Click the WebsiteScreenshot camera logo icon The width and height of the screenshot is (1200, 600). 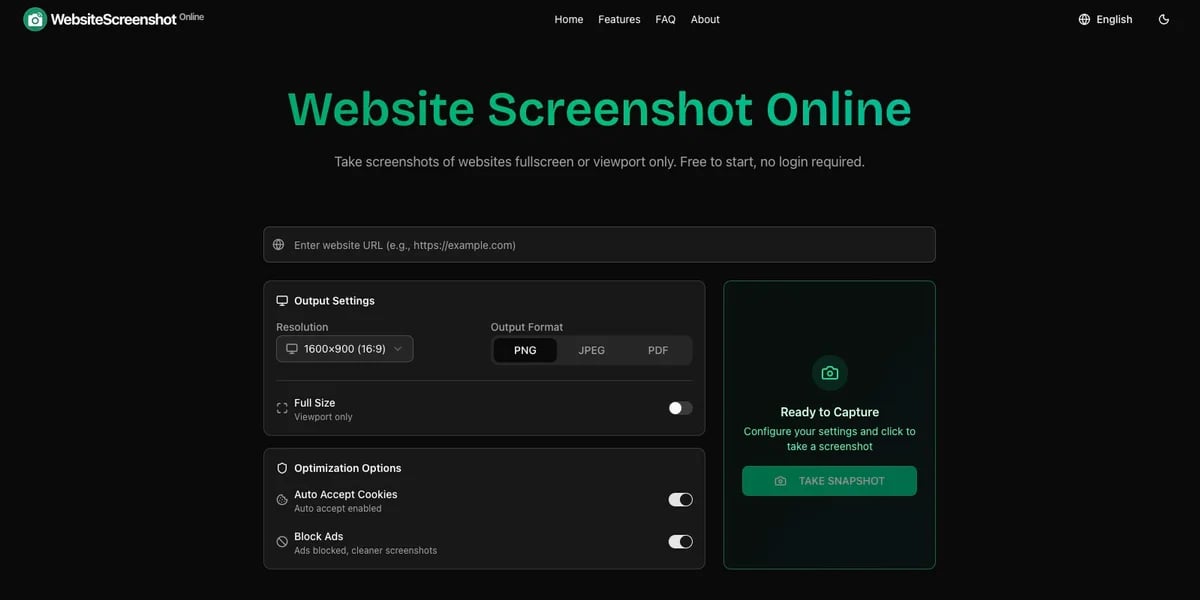[33, 19]
